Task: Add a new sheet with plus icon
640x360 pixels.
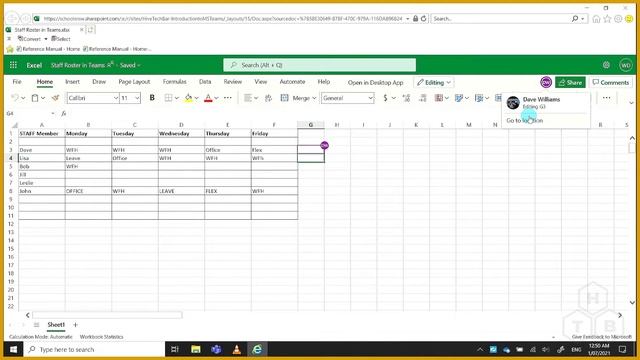Action: pos(75,325)
